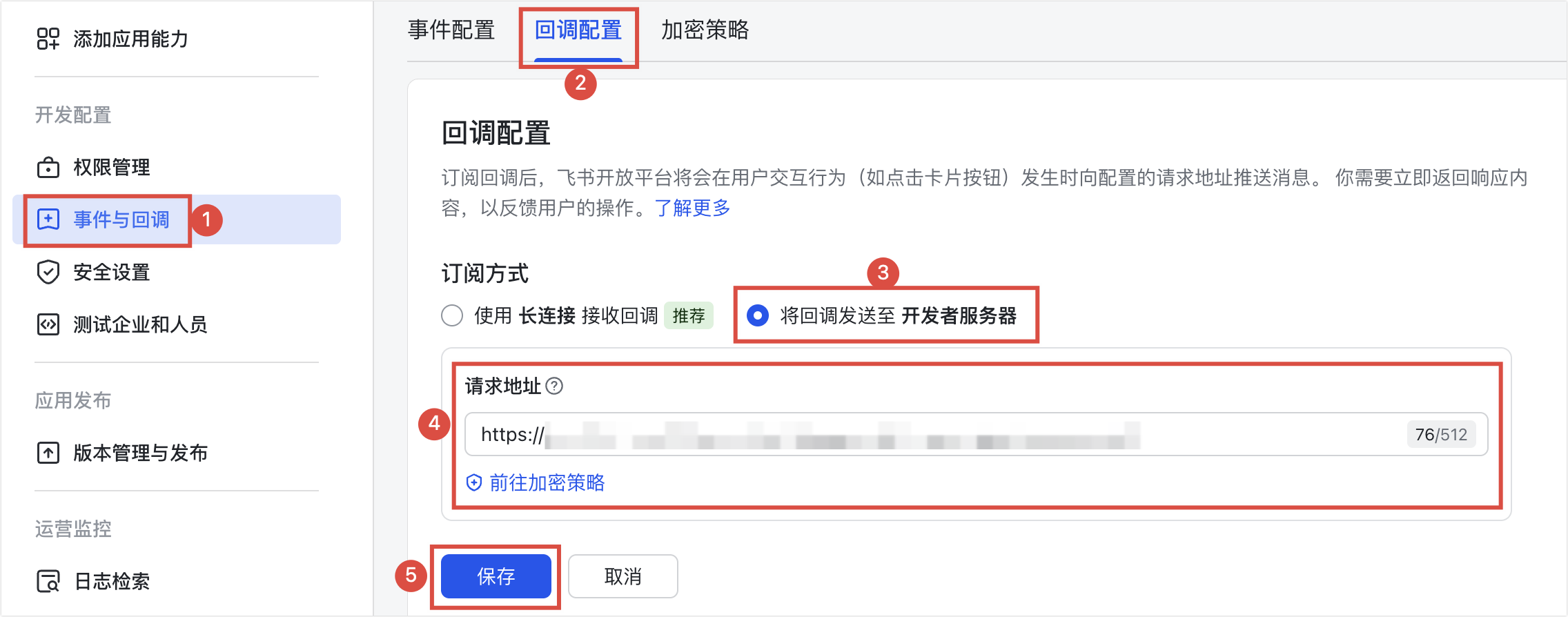Click the 版本管理与发布 upload icon
This screenshot has height=617, width=1568.
pos(48,453)
